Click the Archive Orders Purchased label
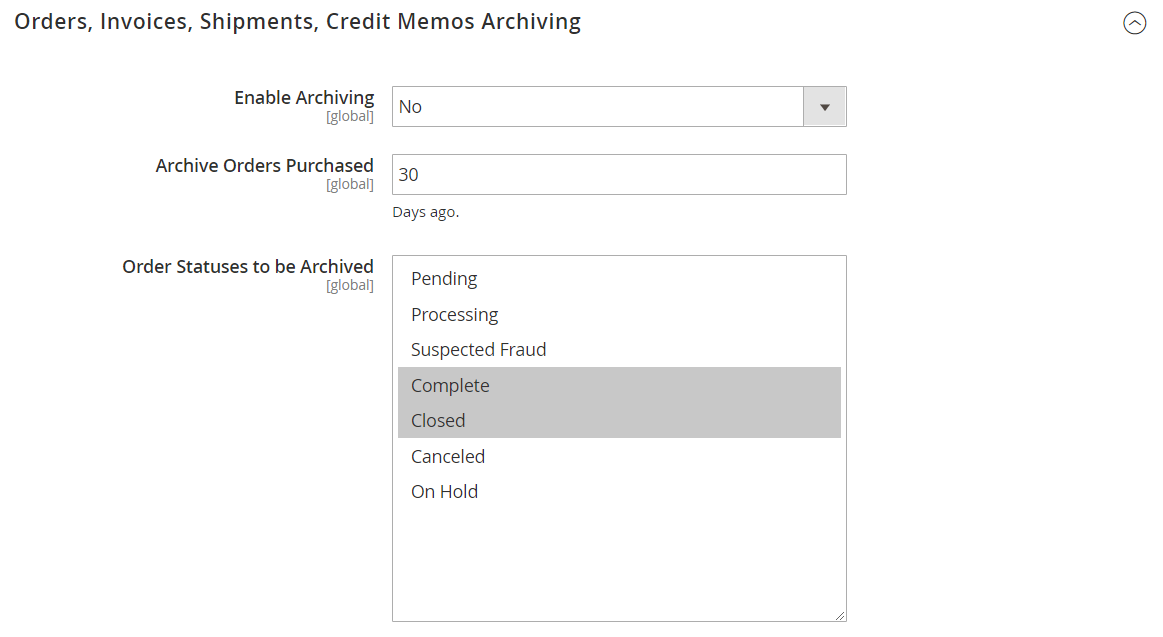This screenshot has width=1163, height=637. coord(264,166)
